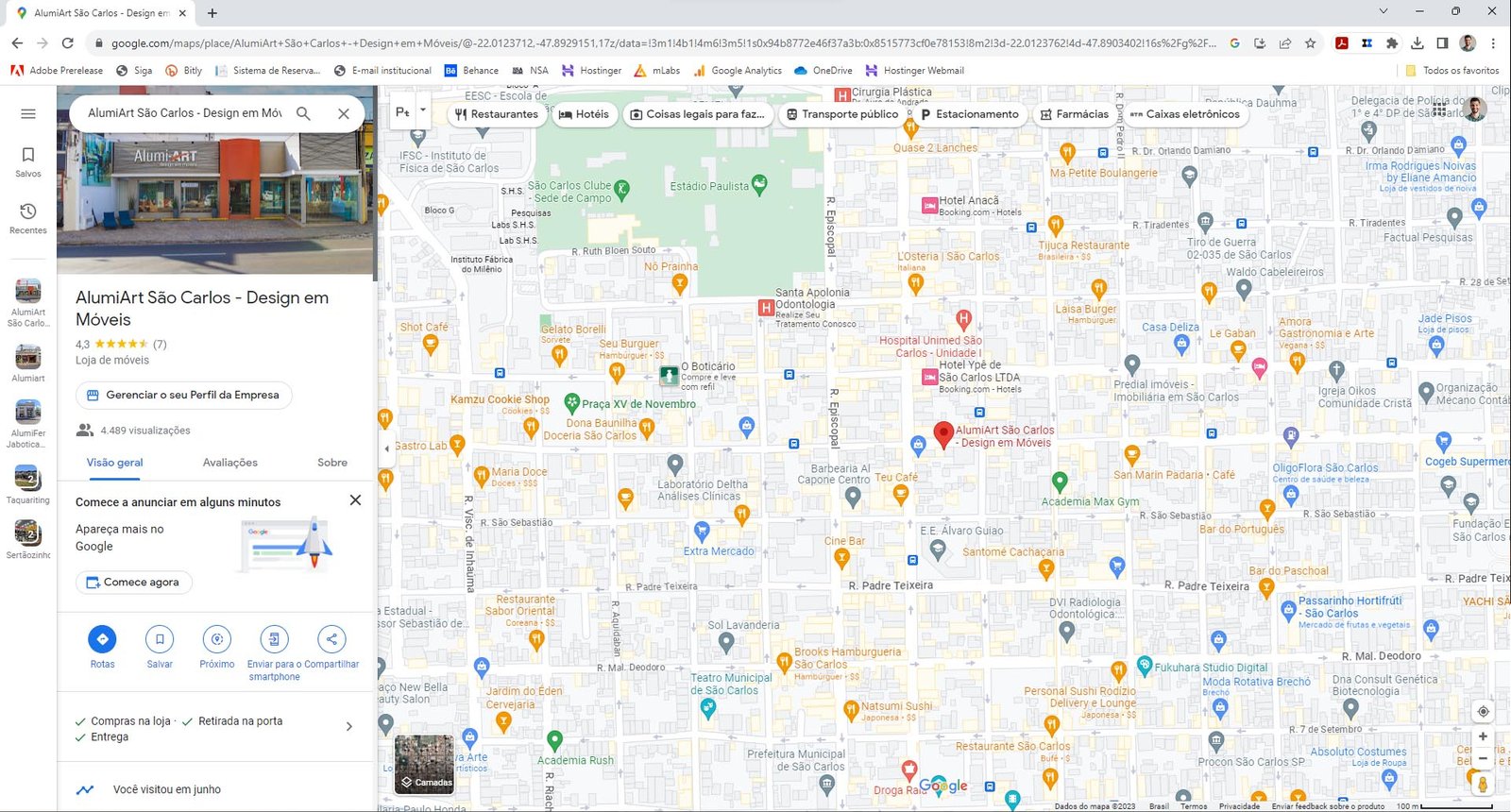Screen dimensions: 1511x812
Task: Open Street View Pegman icon
Action: [x=1483, y=784]
